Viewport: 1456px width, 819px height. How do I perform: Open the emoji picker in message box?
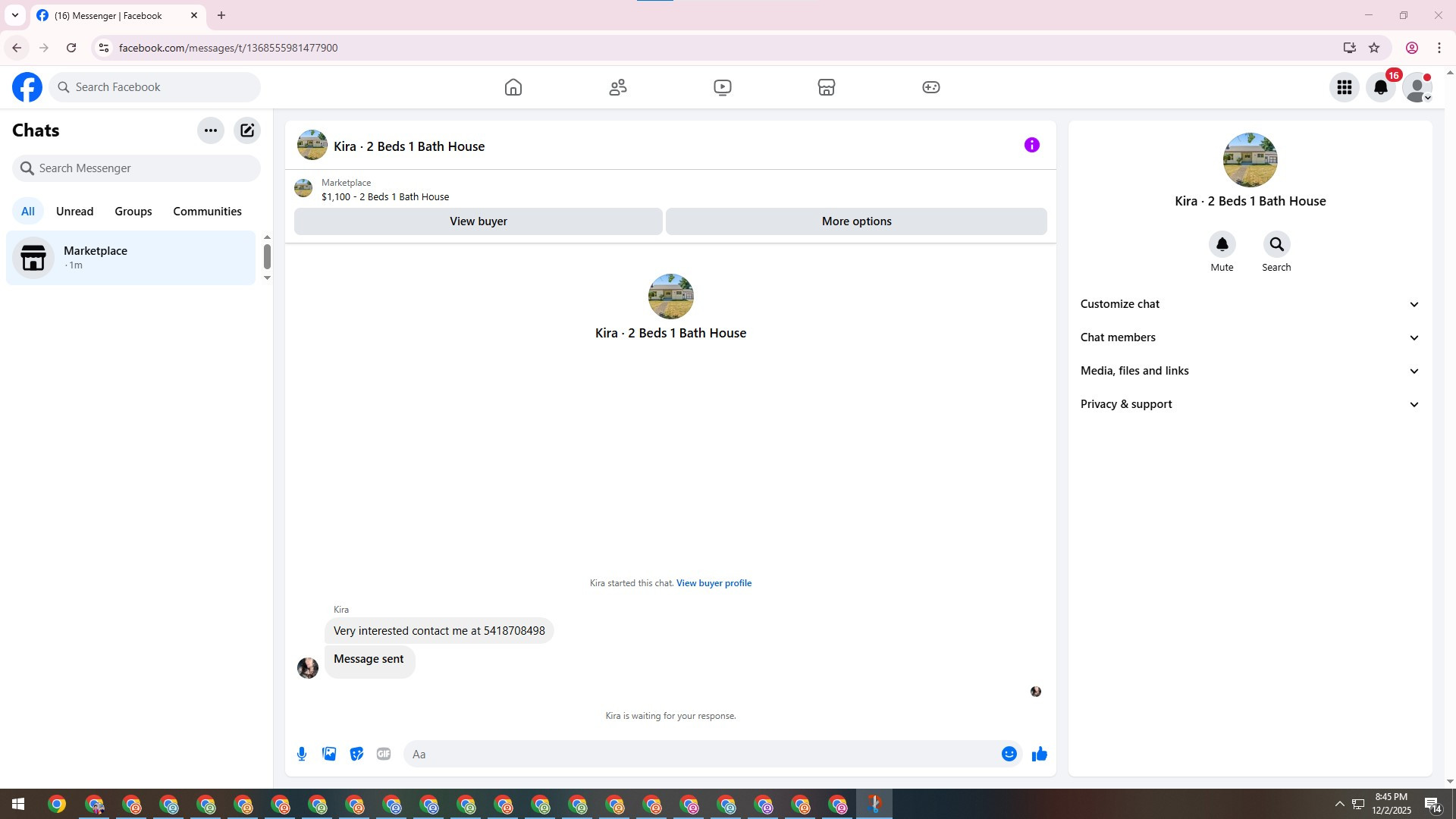click(x=1009, y=754)
